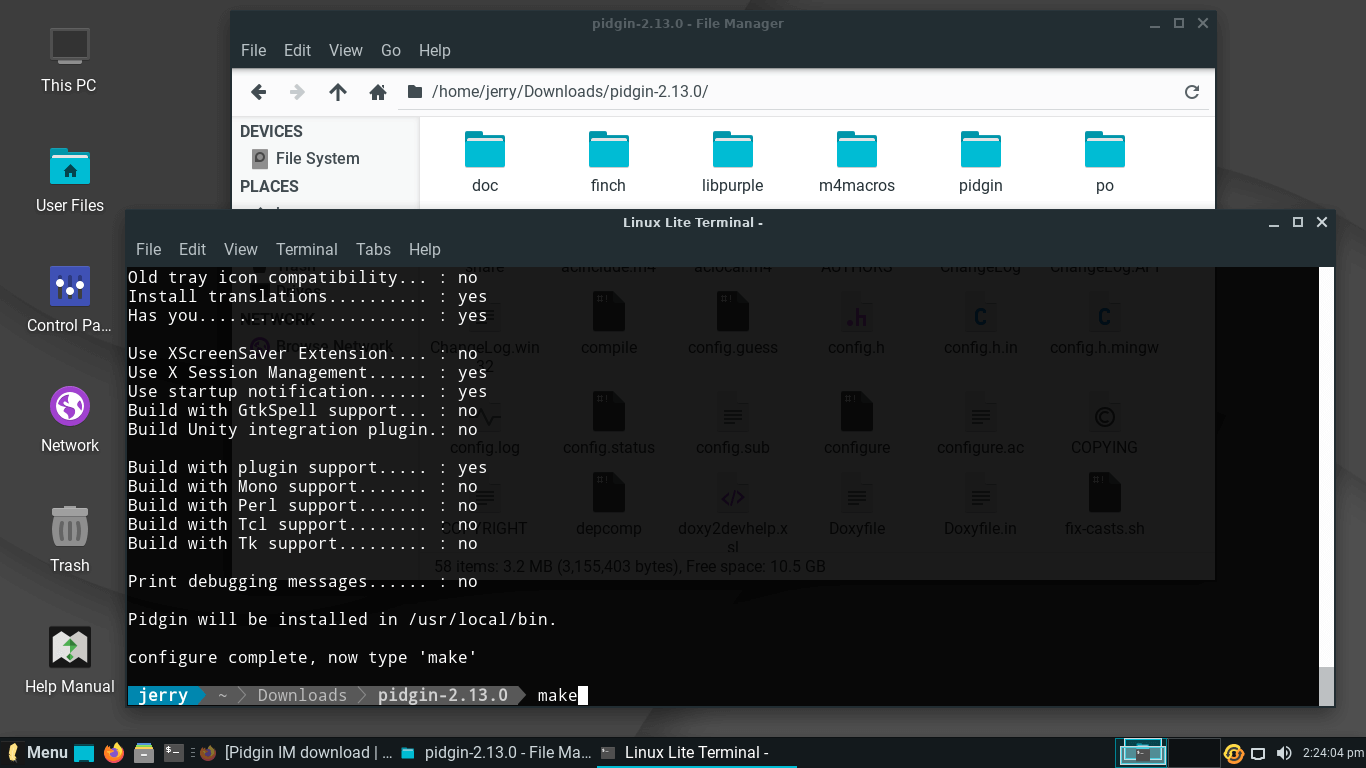Open the Terminal menu in terminal window
The image size is (1366, 768).
(307, 249)
